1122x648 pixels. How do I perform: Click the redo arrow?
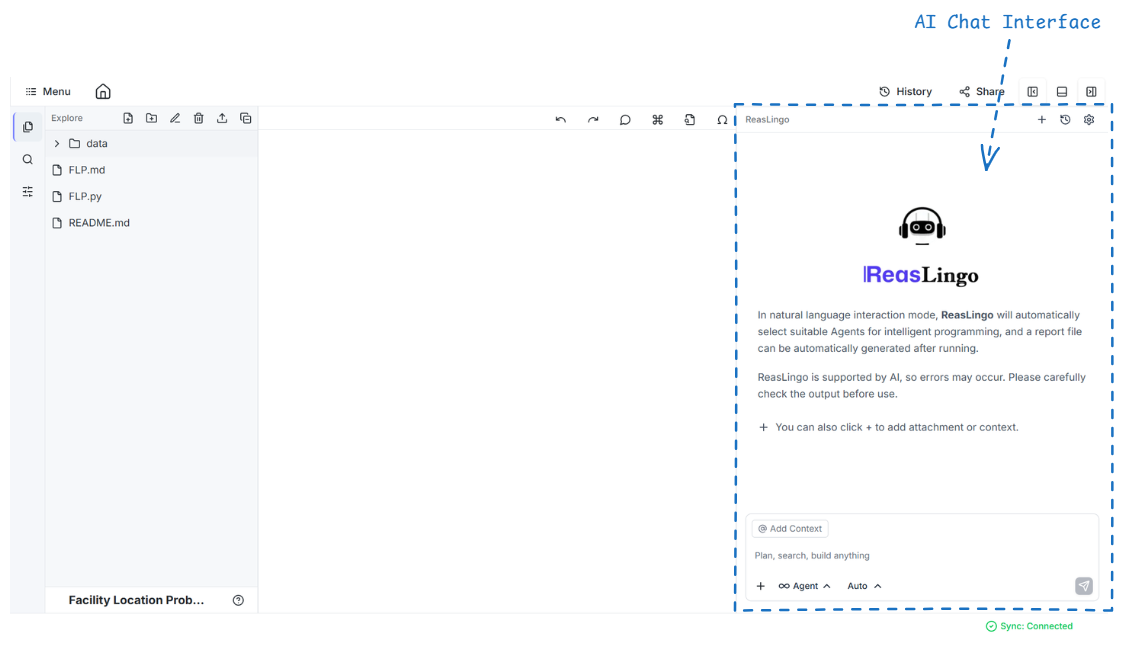[x=593, y=119]
